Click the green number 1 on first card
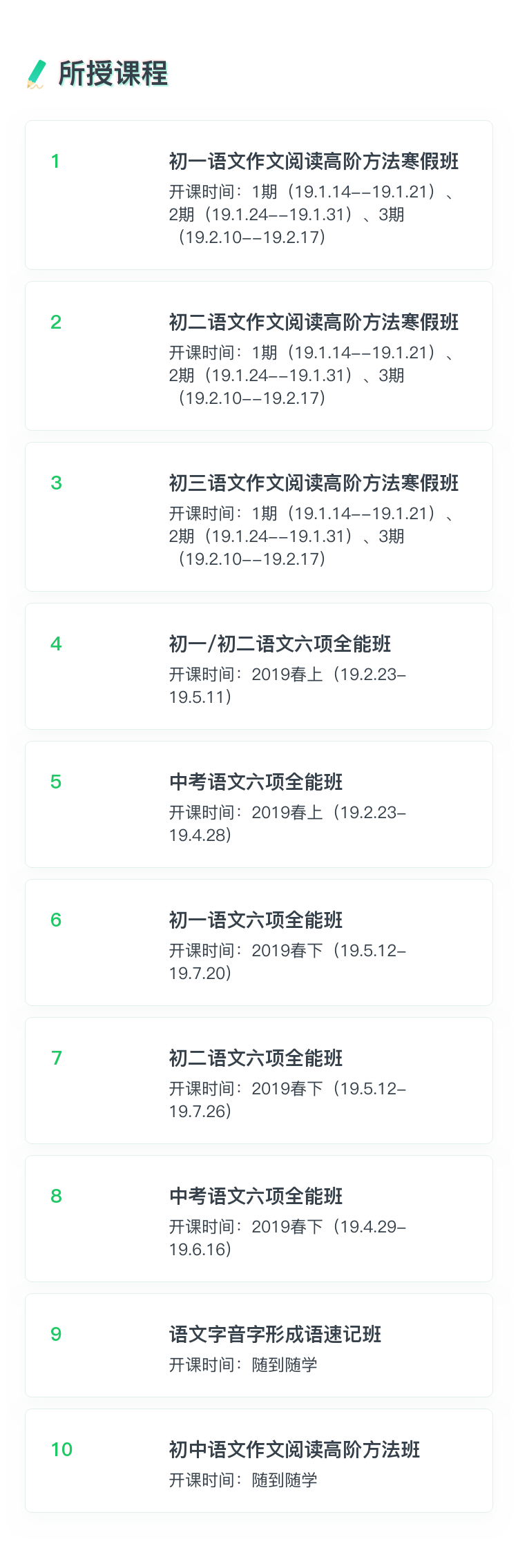This screenshot has width=518, height=1568. 55,162
